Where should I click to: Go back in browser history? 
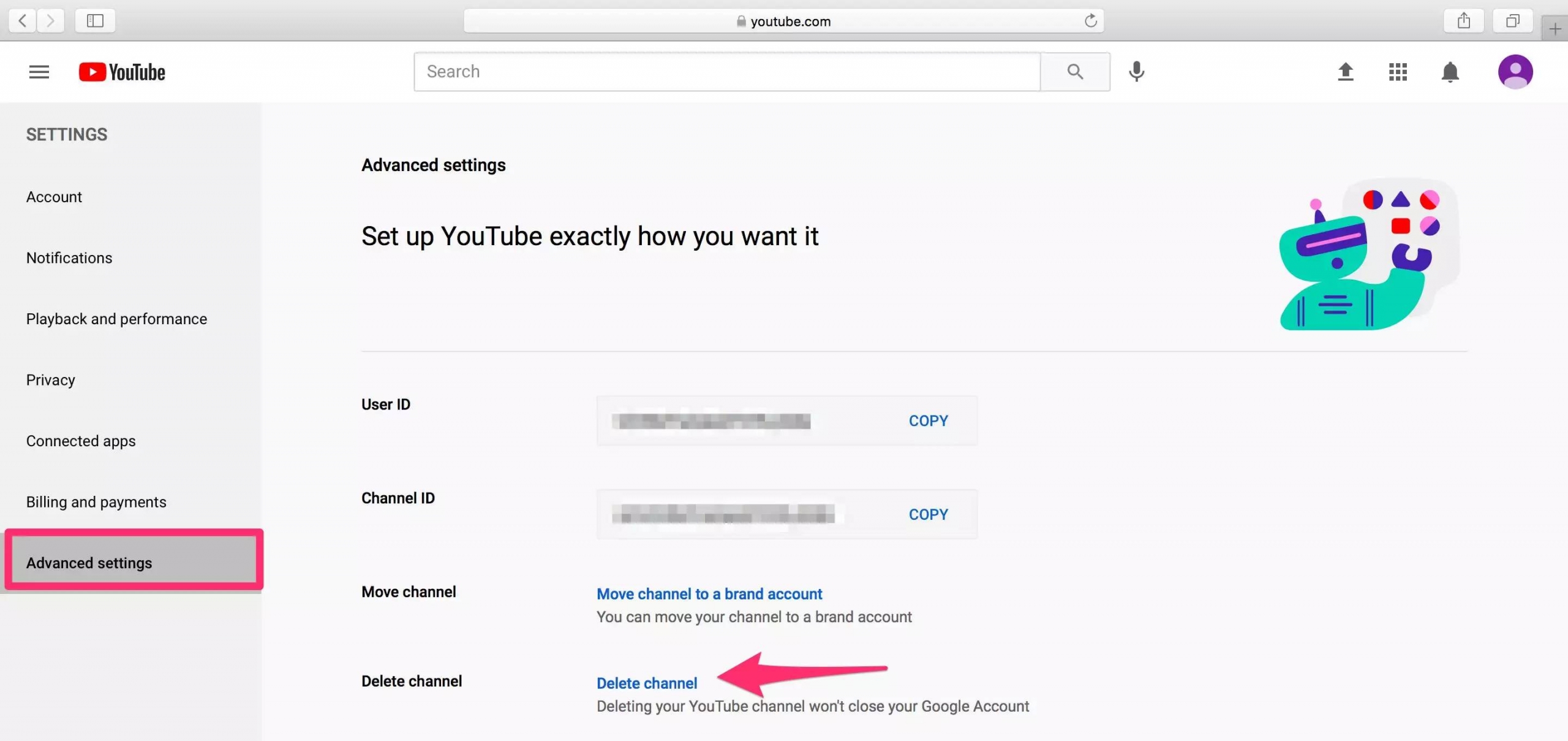pyautogui.click(x=23, y=21)
